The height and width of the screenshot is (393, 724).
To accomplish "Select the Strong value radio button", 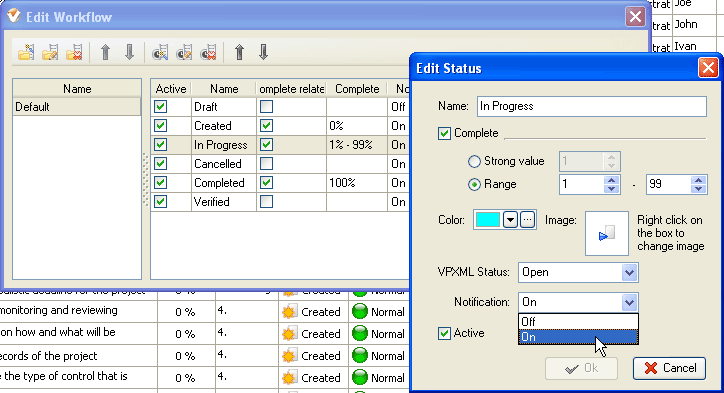I will tap(474, 161).
